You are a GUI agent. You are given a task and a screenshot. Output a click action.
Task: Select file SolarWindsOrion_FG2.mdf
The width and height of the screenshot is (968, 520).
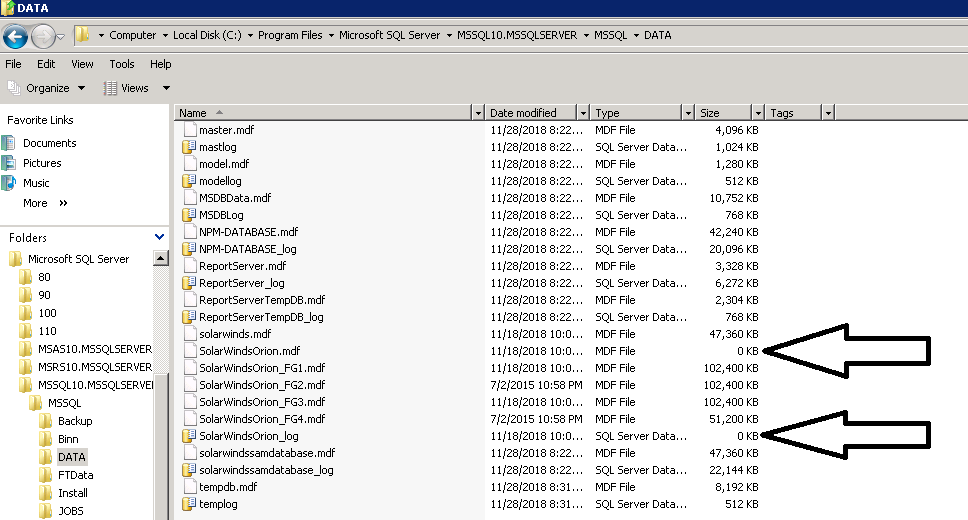[x=262, y=385]
